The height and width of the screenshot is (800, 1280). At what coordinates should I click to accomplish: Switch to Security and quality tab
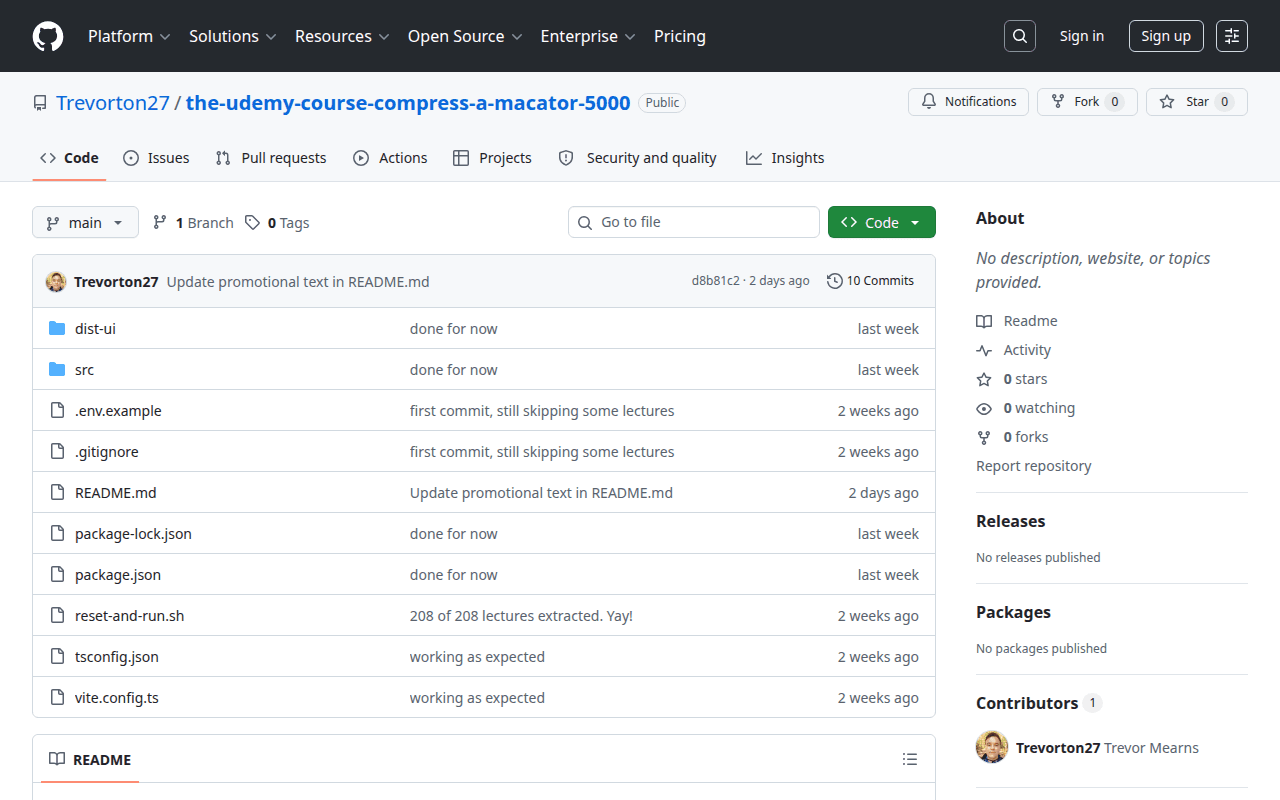point(637,158)
